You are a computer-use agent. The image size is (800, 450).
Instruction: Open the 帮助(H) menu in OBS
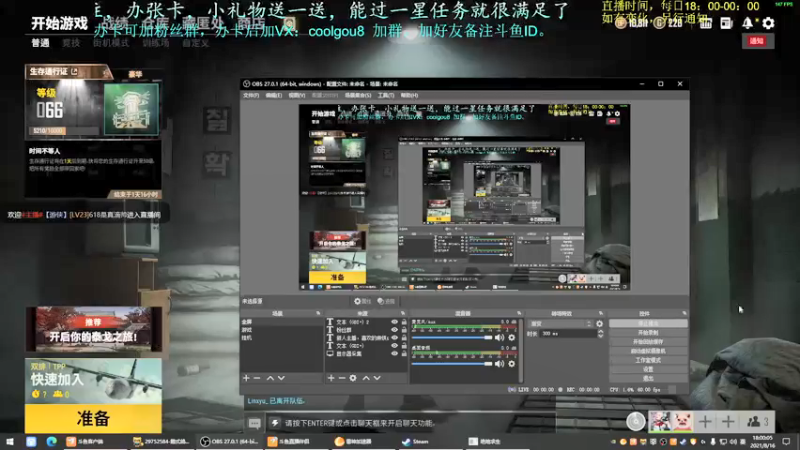pyautogui.click(x=409, y=95)
